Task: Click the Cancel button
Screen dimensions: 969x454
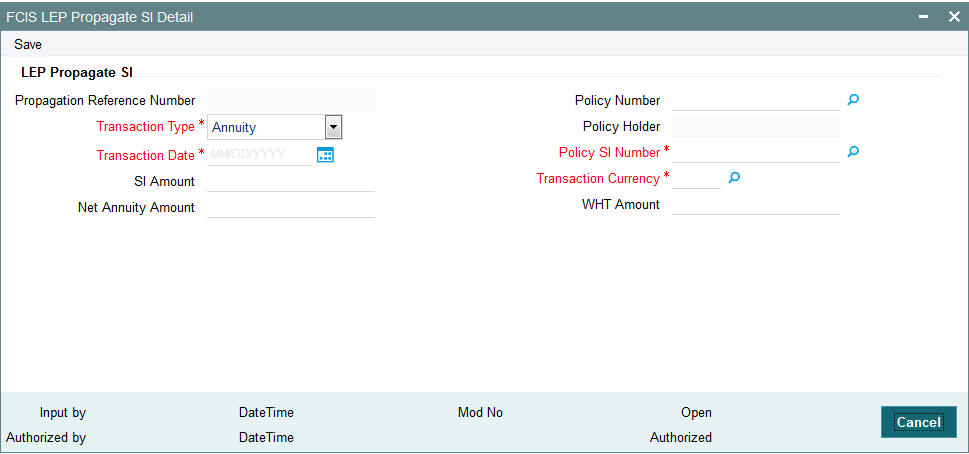Action: pos(918,422)
